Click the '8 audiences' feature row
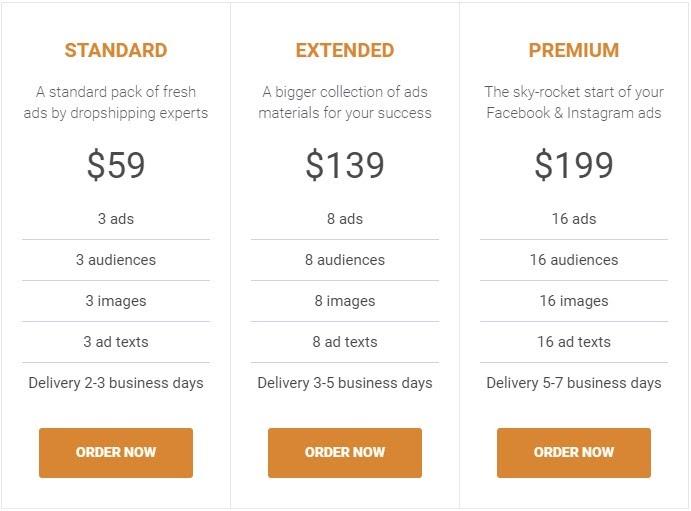 pyautogui.click(x=345, y=260)
